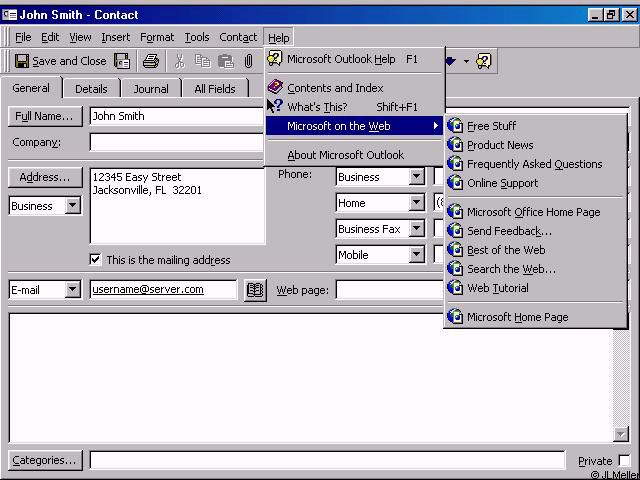Viewport: 640px width, 480px height.
Task: Click the Microsoft on the Web submenu item
Action: tap(354, 126)
